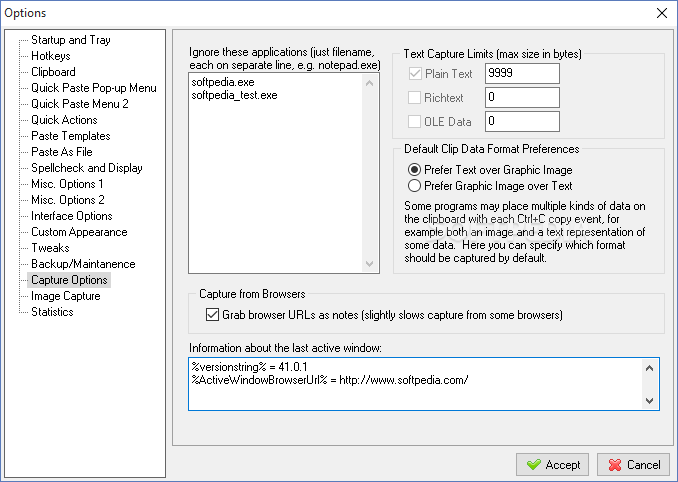Click down arrow of ignore list scrollbar
The image size is (678, 482).
click(369, 263)
